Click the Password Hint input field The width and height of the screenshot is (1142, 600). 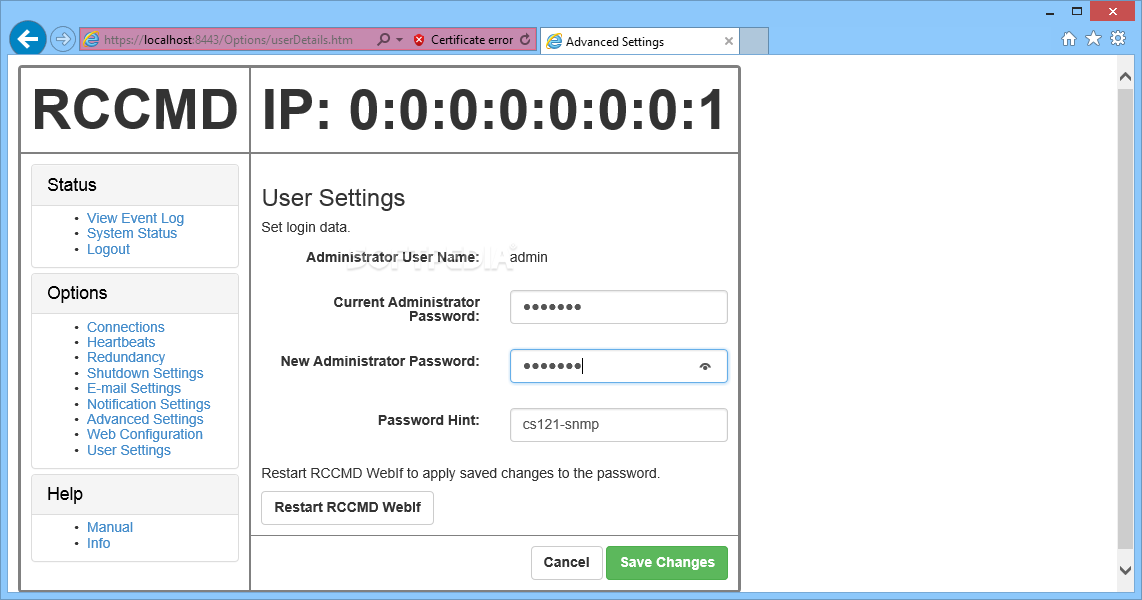[x=618, y=425]
